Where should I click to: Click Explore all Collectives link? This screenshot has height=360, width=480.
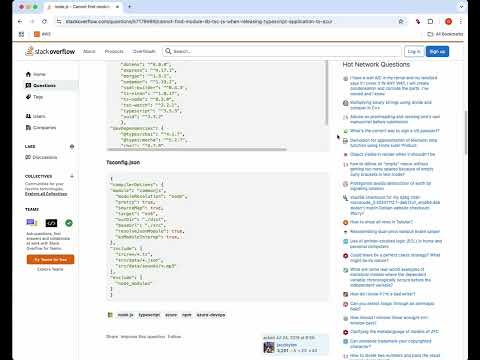click(x=46, y=194)
